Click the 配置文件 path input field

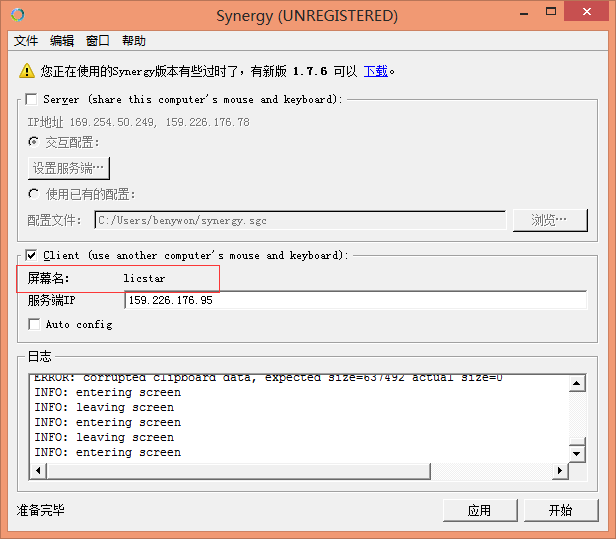(x=300, y=220)
